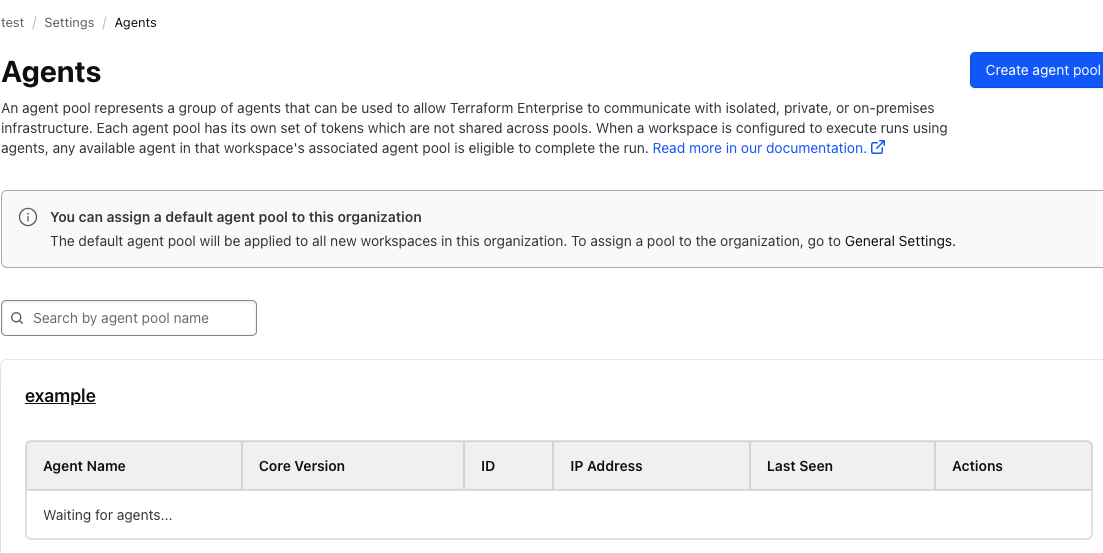Open the external link icon after documentation
Screen dimensions: 1103x553
point(878,148)
